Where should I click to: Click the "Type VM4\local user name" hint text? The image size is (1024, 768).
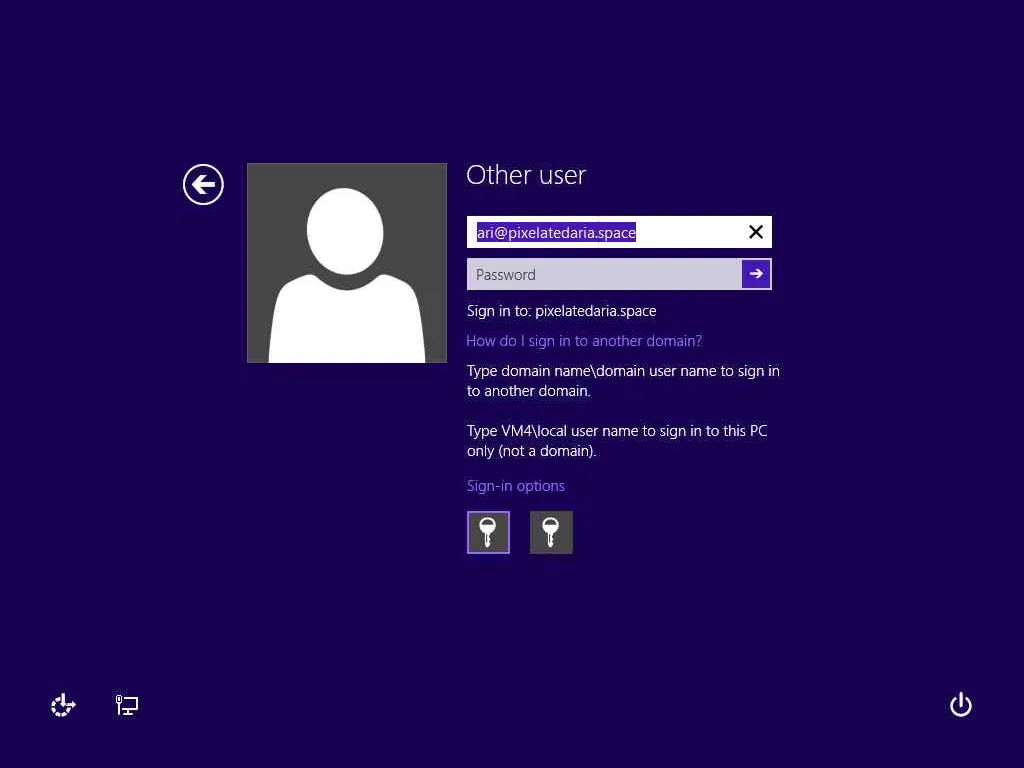(617, 441)
